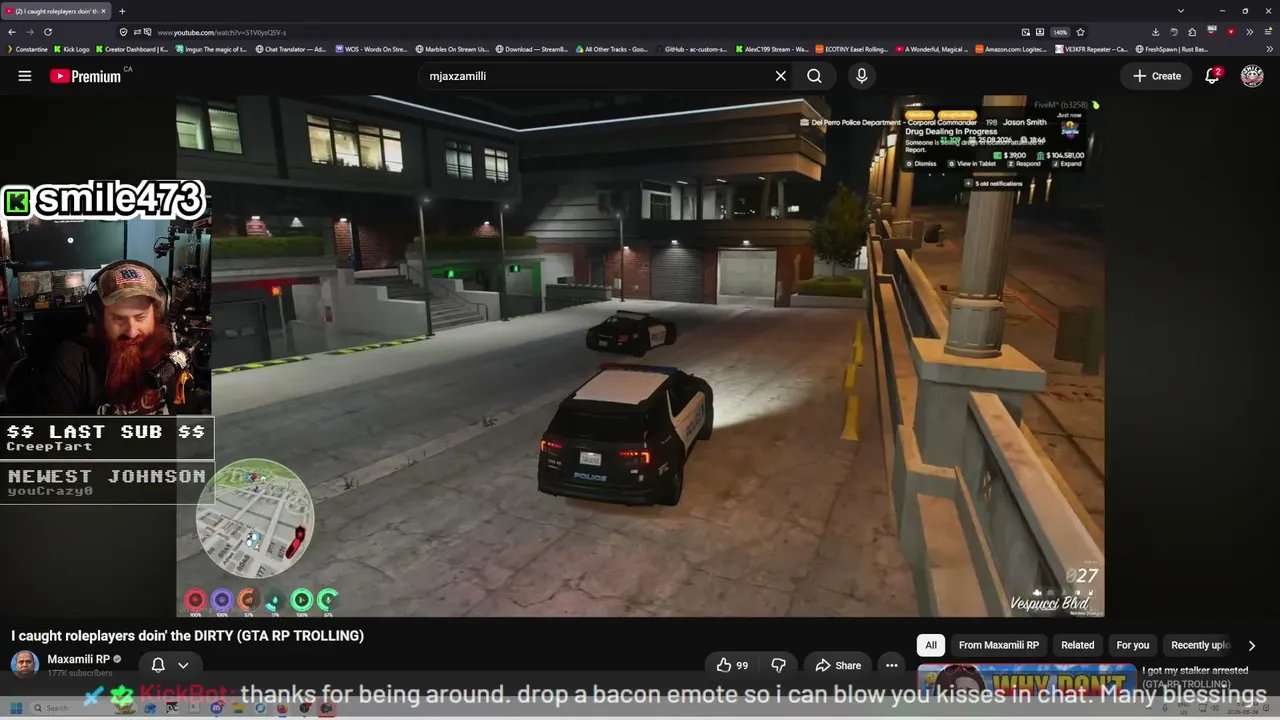Select the For you chip
Image resolution: width=1280 pixels, height=720 pixels.
click(x=1132, y=645)
